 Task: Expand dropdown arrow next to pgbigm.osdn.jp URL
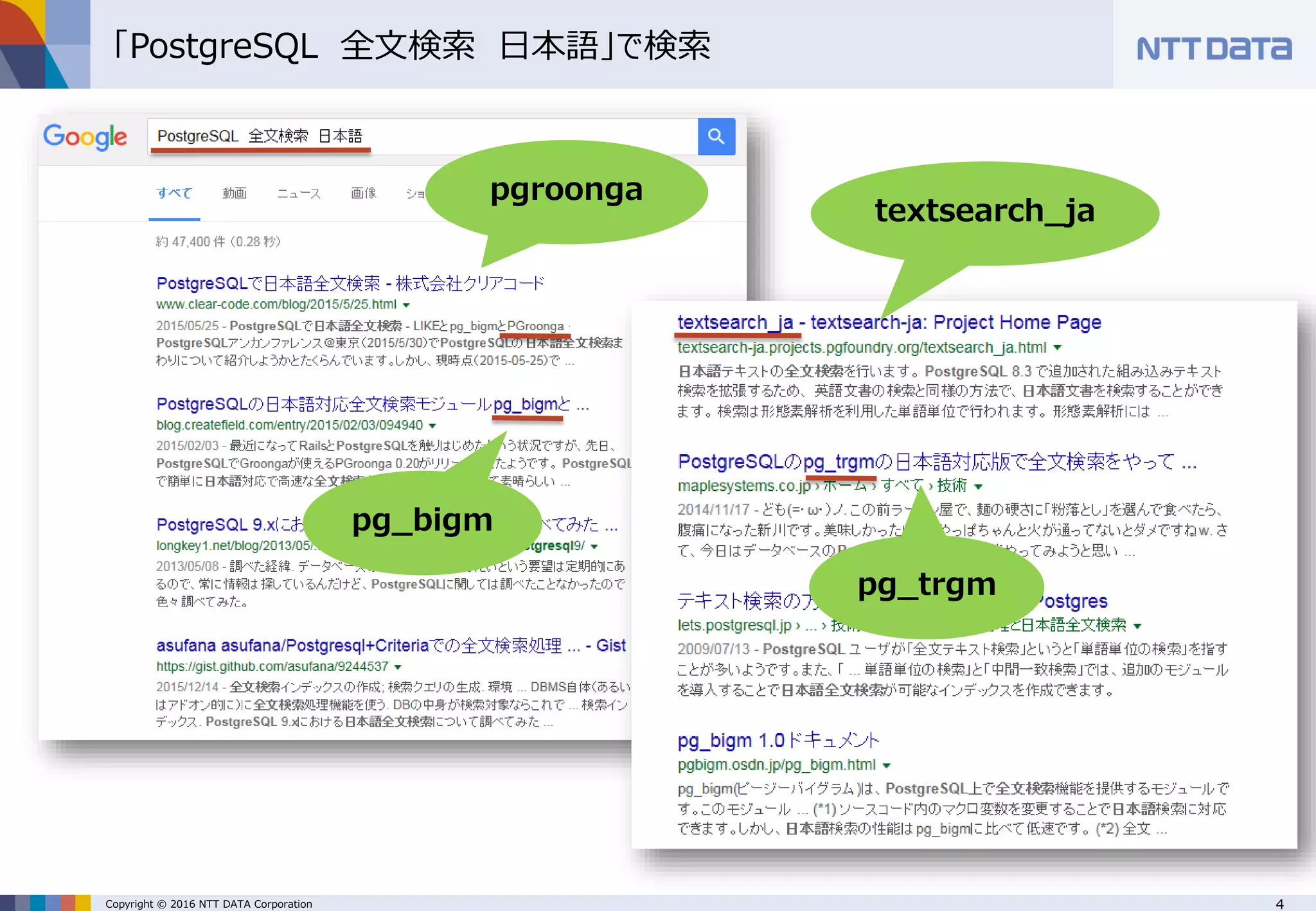887,766
